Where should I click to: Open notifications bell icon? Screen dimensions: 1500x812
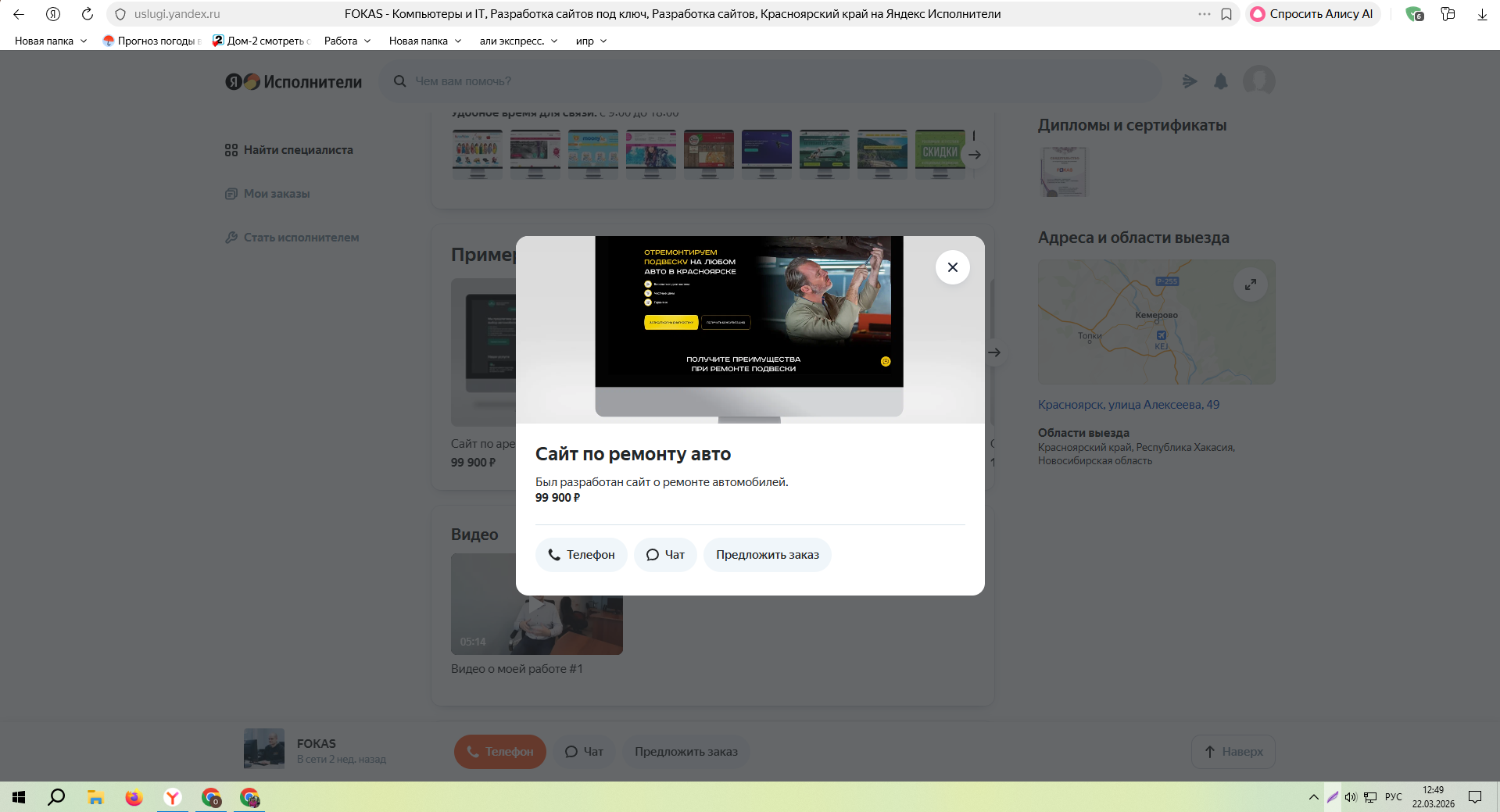point(1221,81)
